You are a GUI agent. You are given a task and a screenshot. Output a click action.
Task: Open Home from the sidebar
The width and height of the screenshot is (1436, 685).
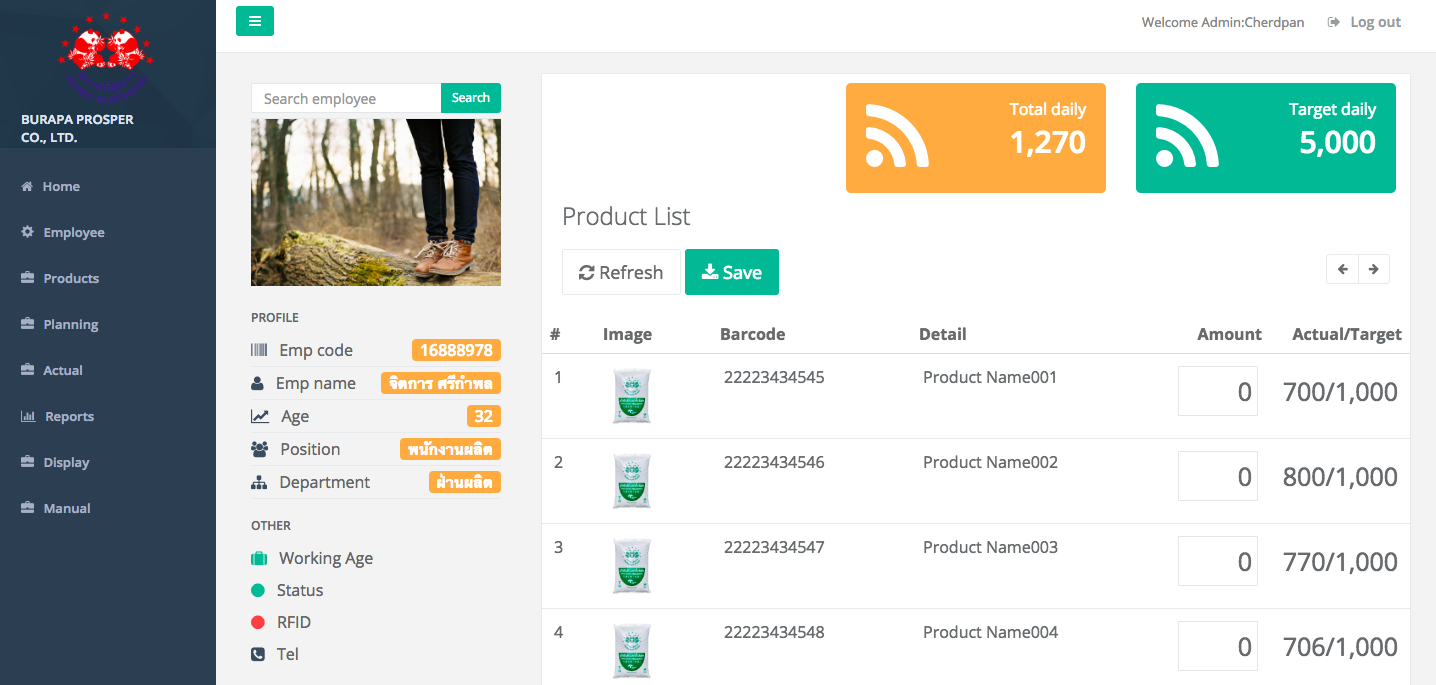pos(61,186)
